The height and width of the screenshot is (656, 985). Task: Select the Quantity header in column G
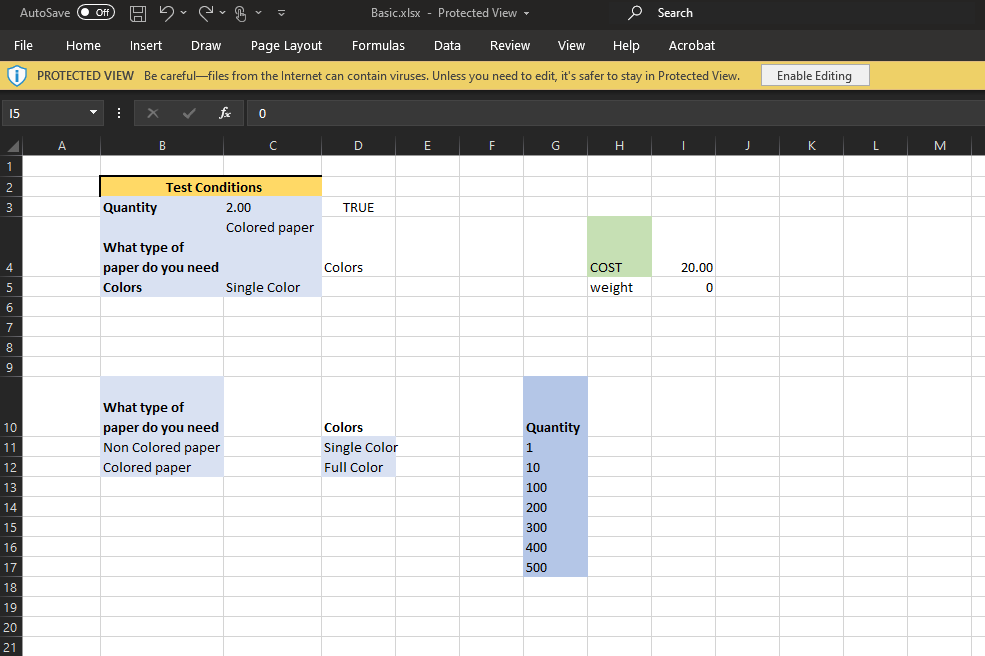[x=555, y=407]
